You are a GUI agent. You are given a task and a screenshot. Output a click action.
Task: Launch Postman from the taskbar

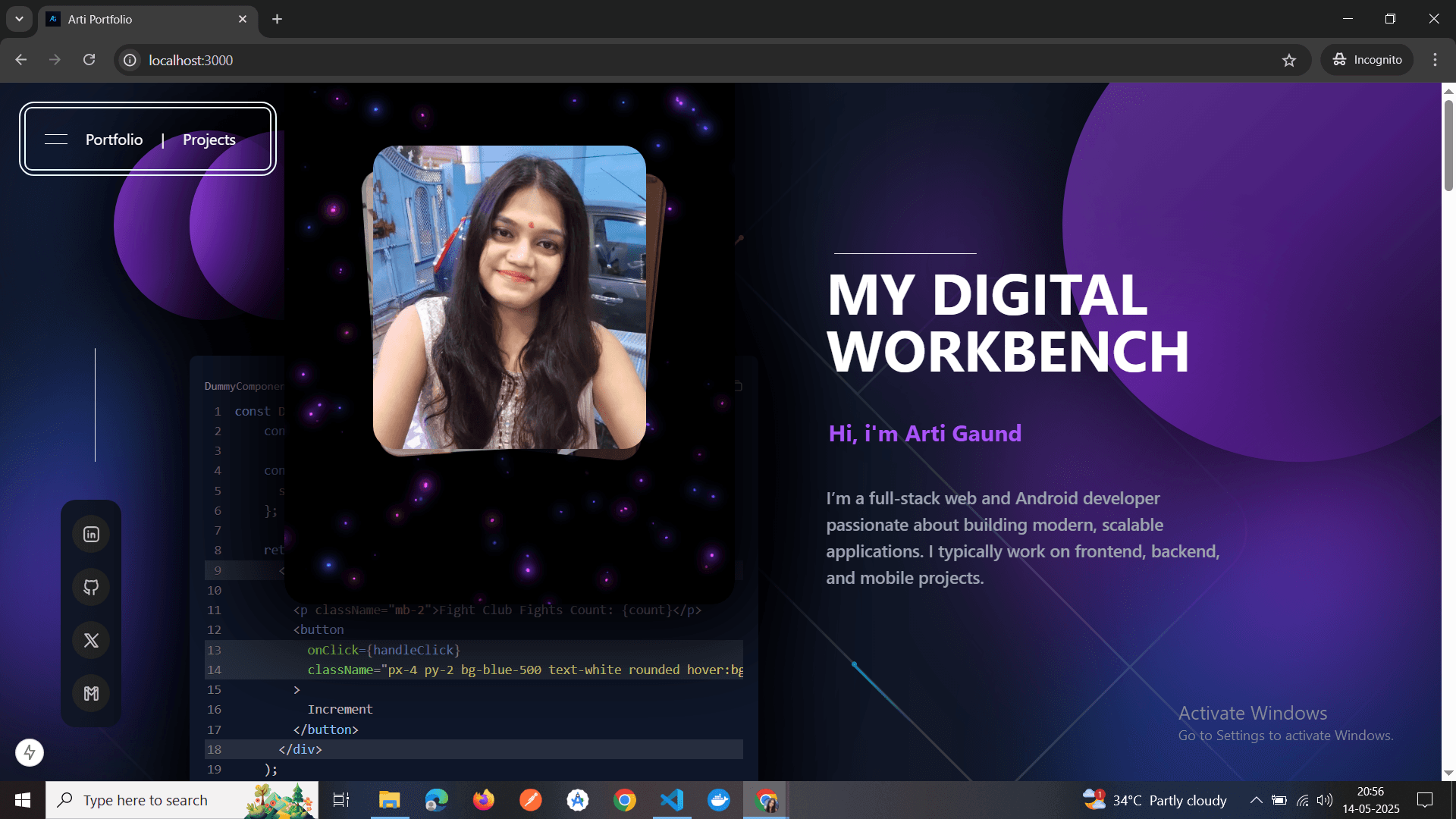(531, 800)
